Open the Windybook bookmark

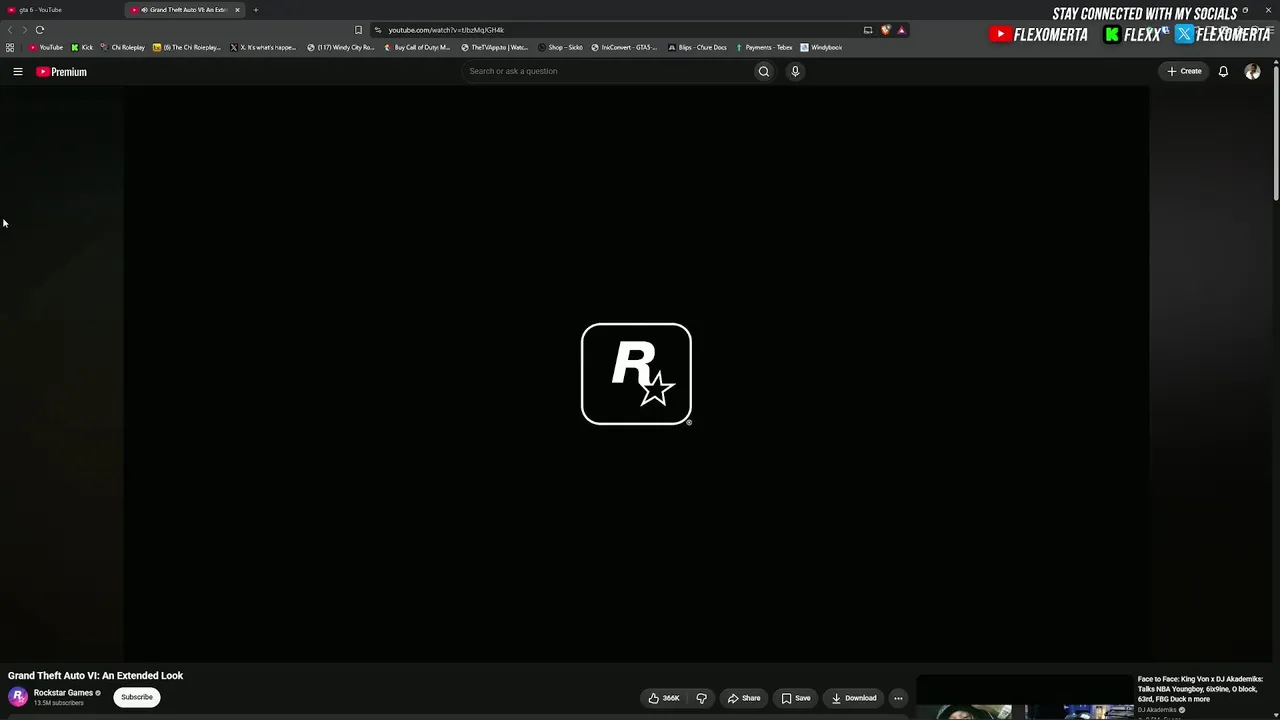821,48
